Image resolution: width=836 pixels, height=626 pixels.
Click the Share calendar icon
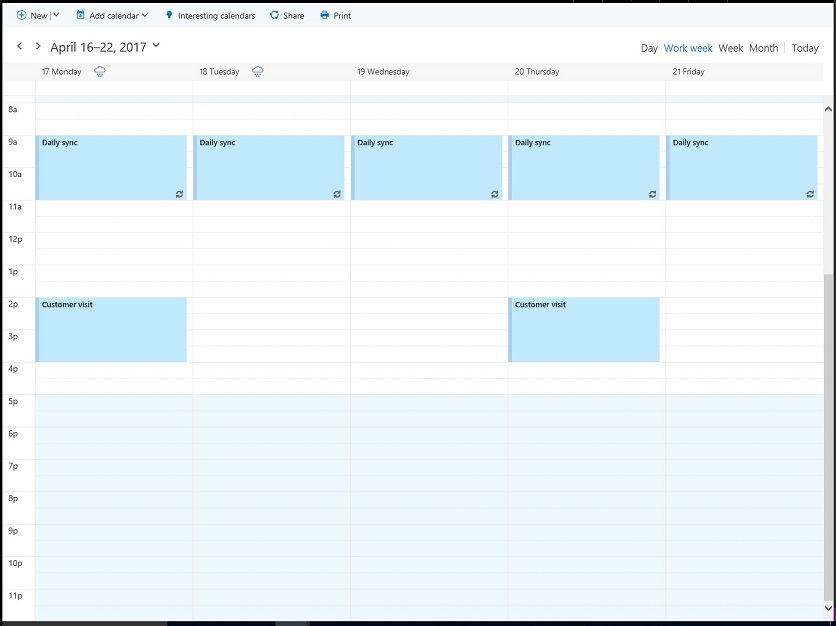274,15
